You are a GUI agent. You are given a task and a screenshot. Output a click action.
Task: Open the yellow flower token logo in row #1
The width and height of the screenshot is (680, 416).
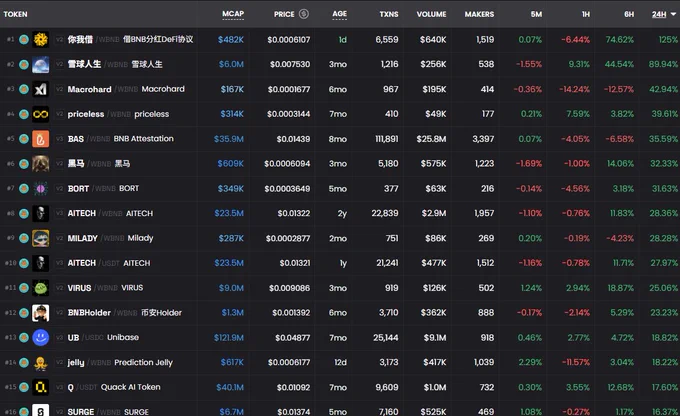coord(40,39)
